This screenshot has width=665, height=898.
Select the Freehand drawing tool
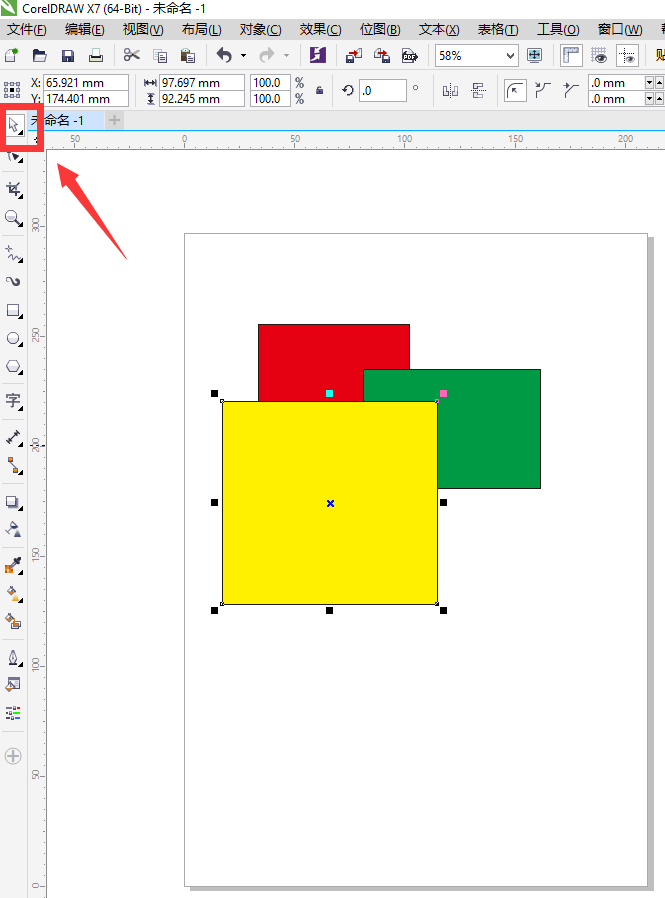14,254
